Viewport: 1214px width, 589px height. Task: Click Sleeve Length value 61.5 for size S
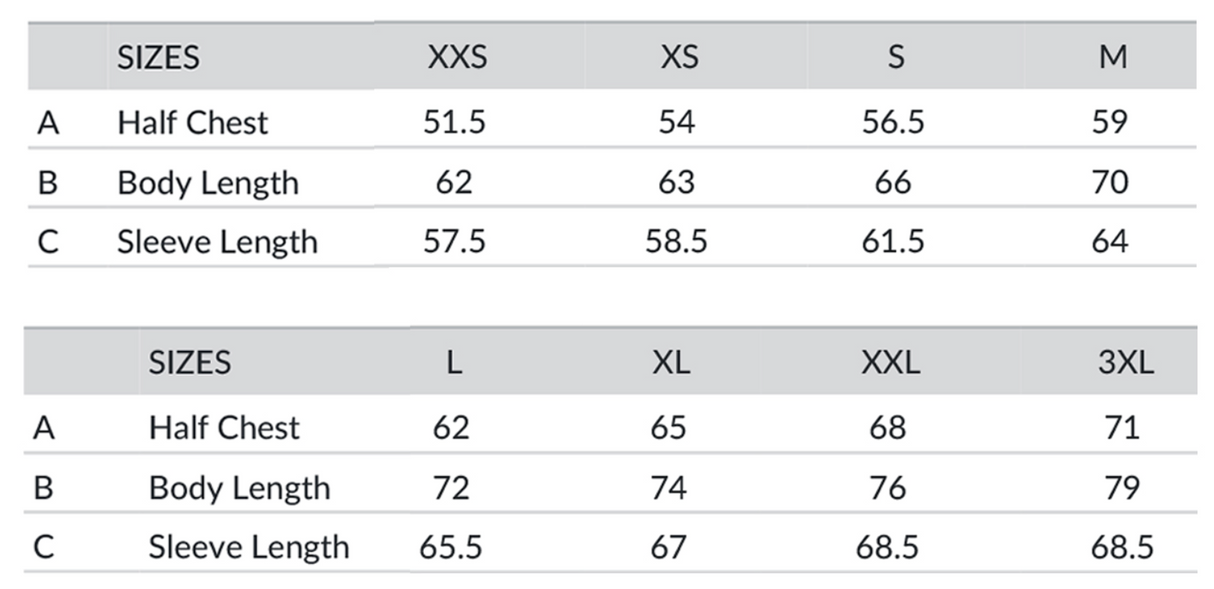point(893,242)
